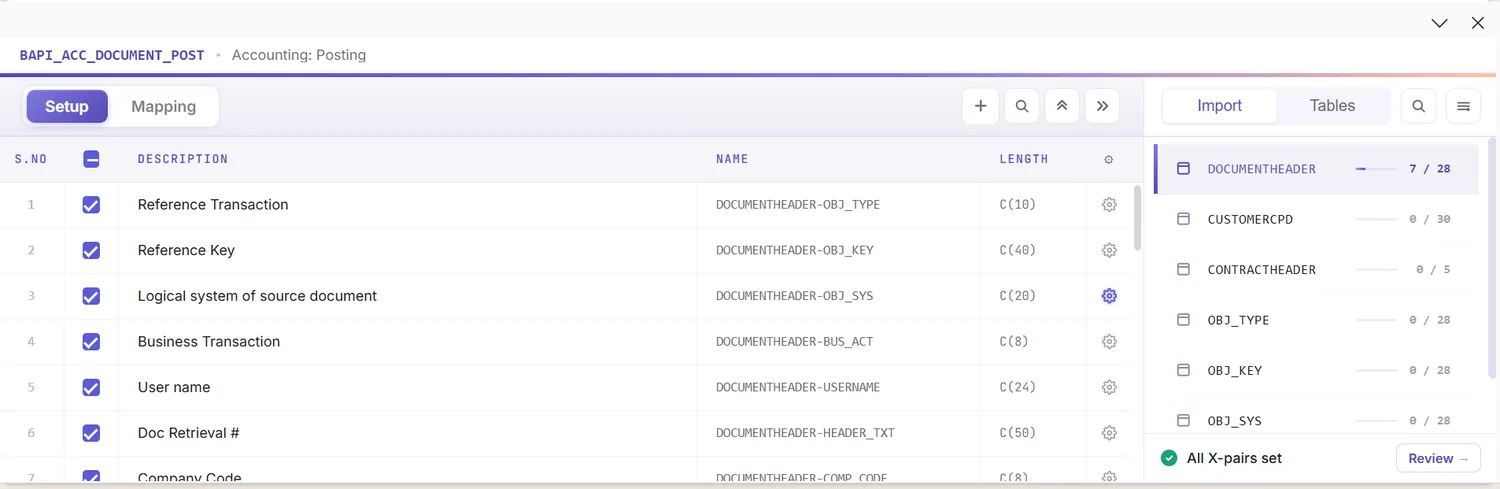Select CONTRACTHEADER in the structure list

pos(1316,269)
